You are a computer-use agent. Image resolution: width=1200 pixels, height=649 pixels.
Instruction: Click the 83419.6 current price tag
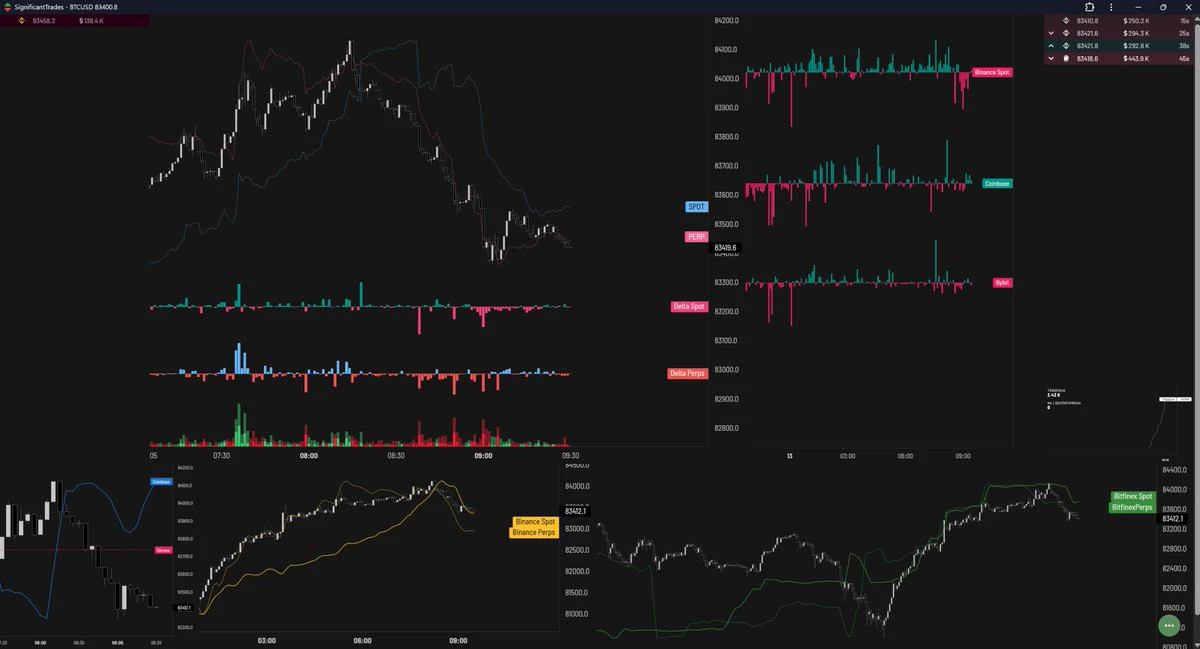click(x=723, y=247)
